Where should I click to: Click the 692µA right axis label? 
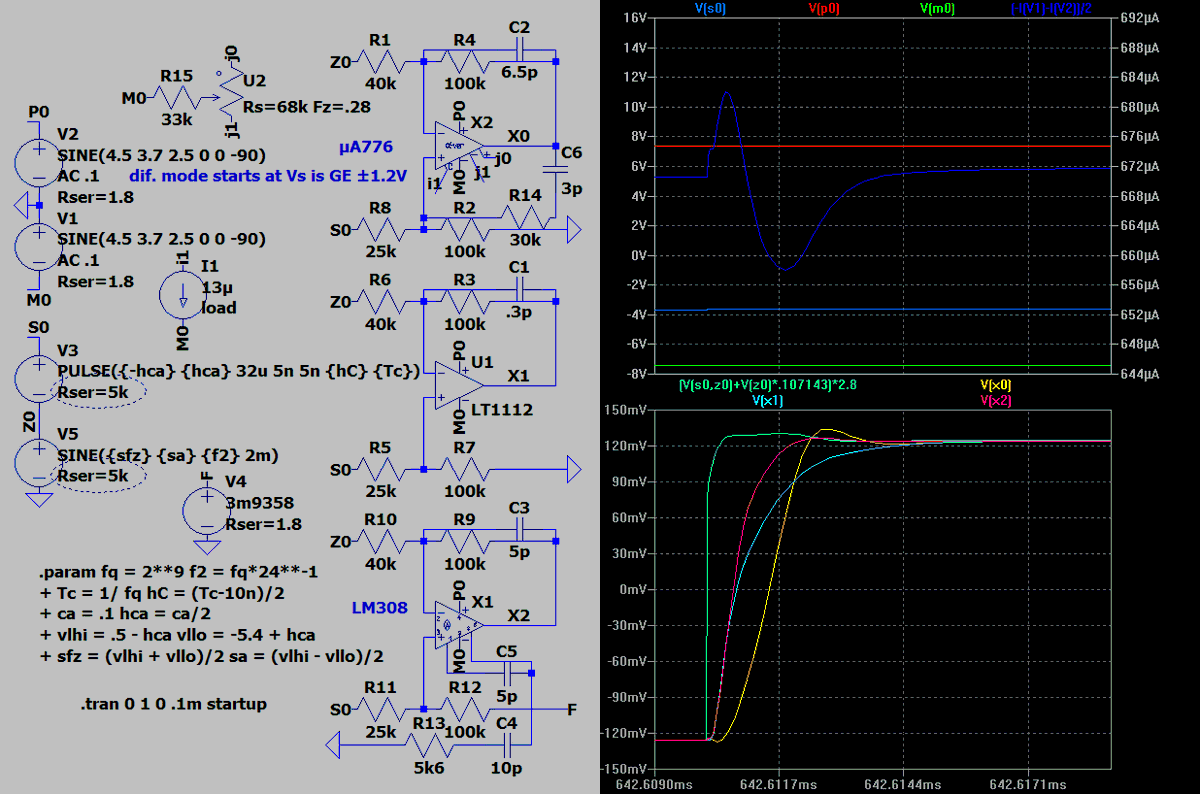1138,18
